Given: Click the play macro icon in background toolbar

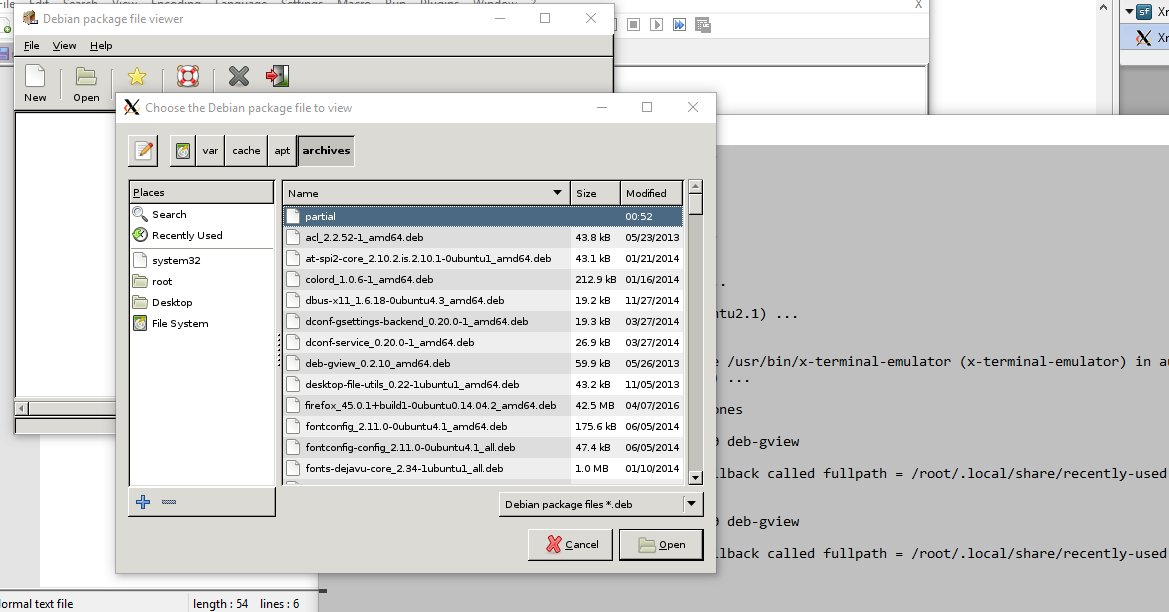Looking at the screenshot, I should (656, 25).
